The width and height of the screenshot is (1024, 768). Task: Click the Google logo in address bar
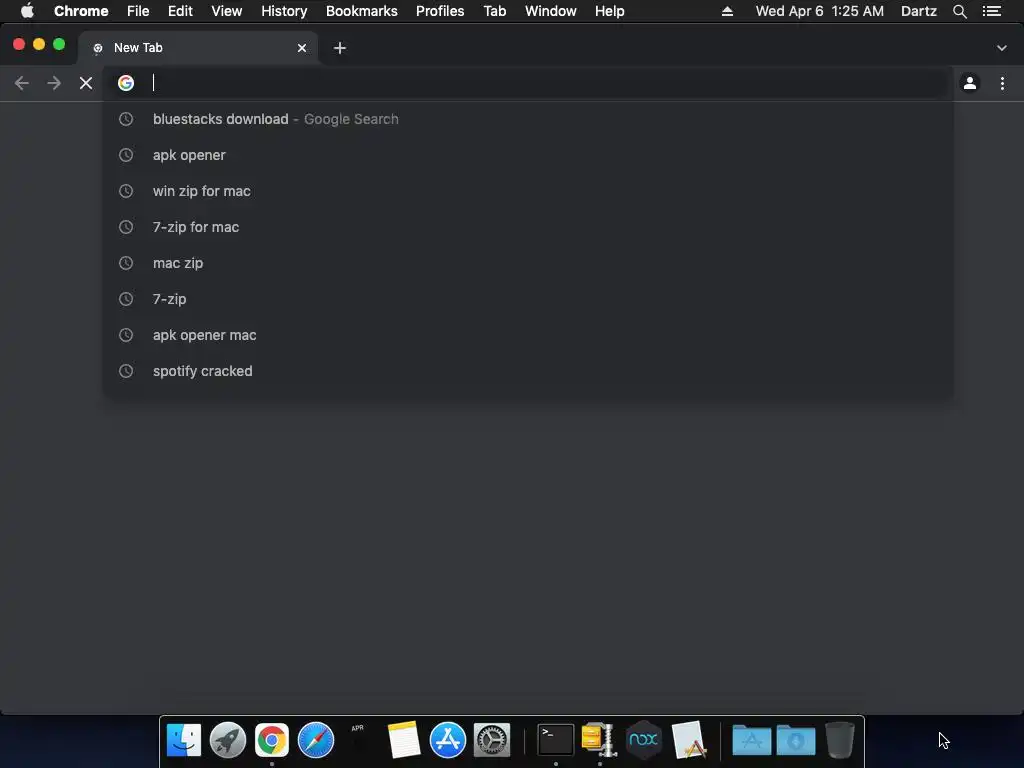126,83
